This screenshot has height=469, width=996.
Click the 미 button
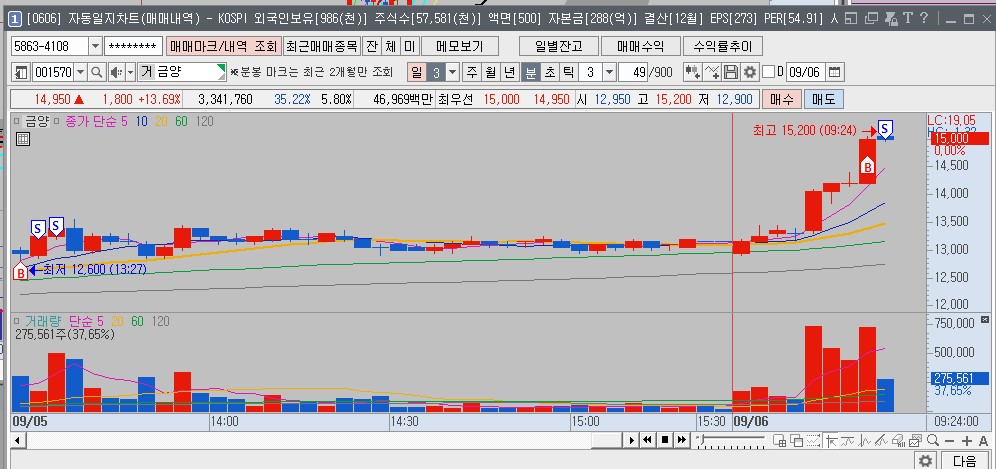click(x=410, y=46)
